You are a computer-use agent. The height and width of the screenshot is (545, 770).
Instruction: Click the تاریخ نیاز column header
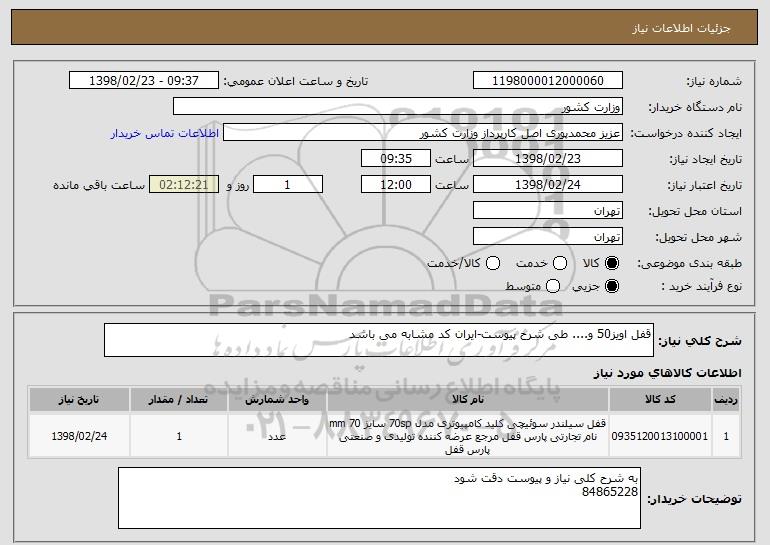tap(79, 400)
